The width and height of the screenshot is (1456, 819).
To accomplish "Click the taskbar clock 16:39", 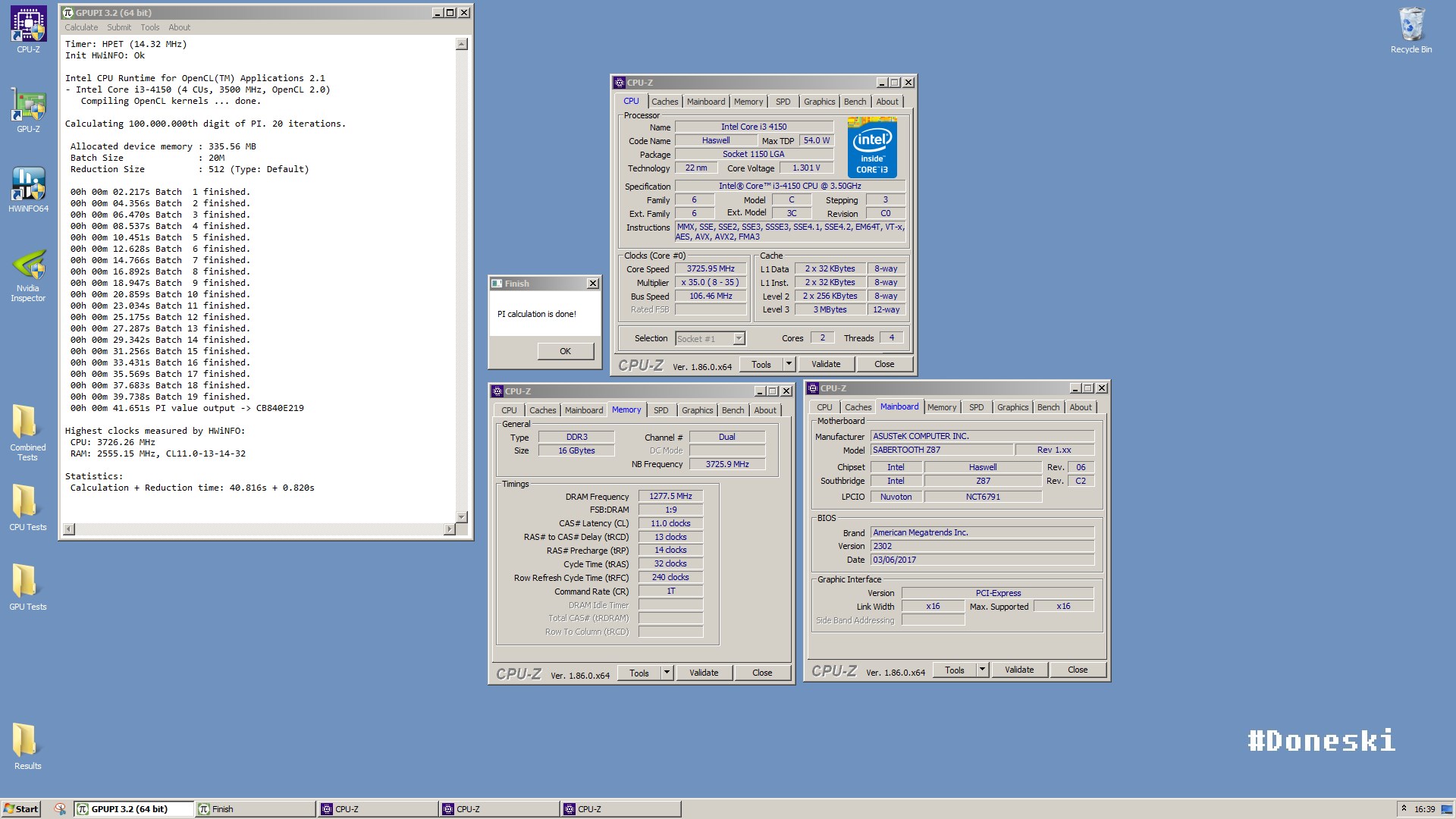I will [1424, 809].
